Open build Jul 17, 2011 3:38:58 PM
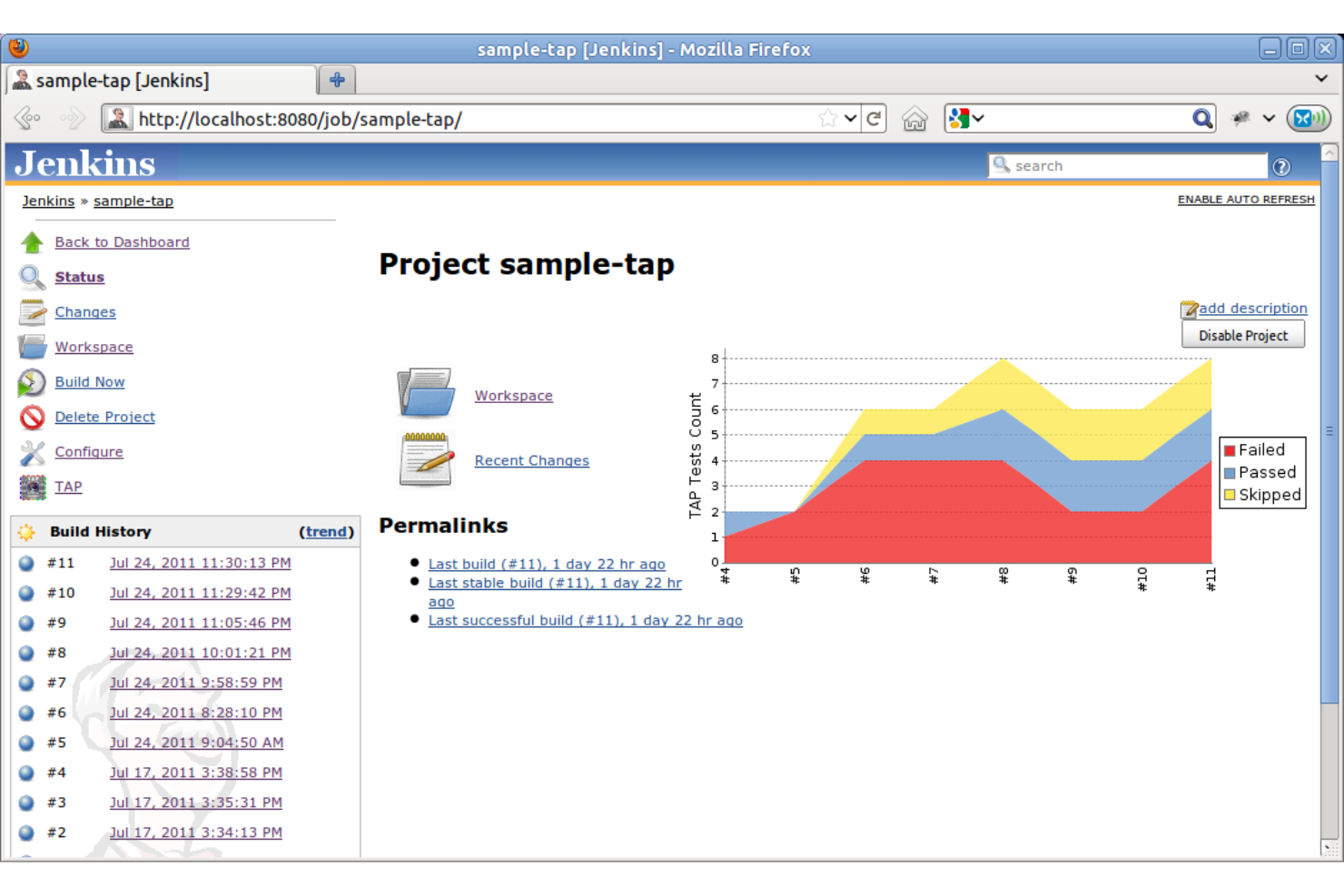The width and height of the screenshot is (1344, 896). 195,773
